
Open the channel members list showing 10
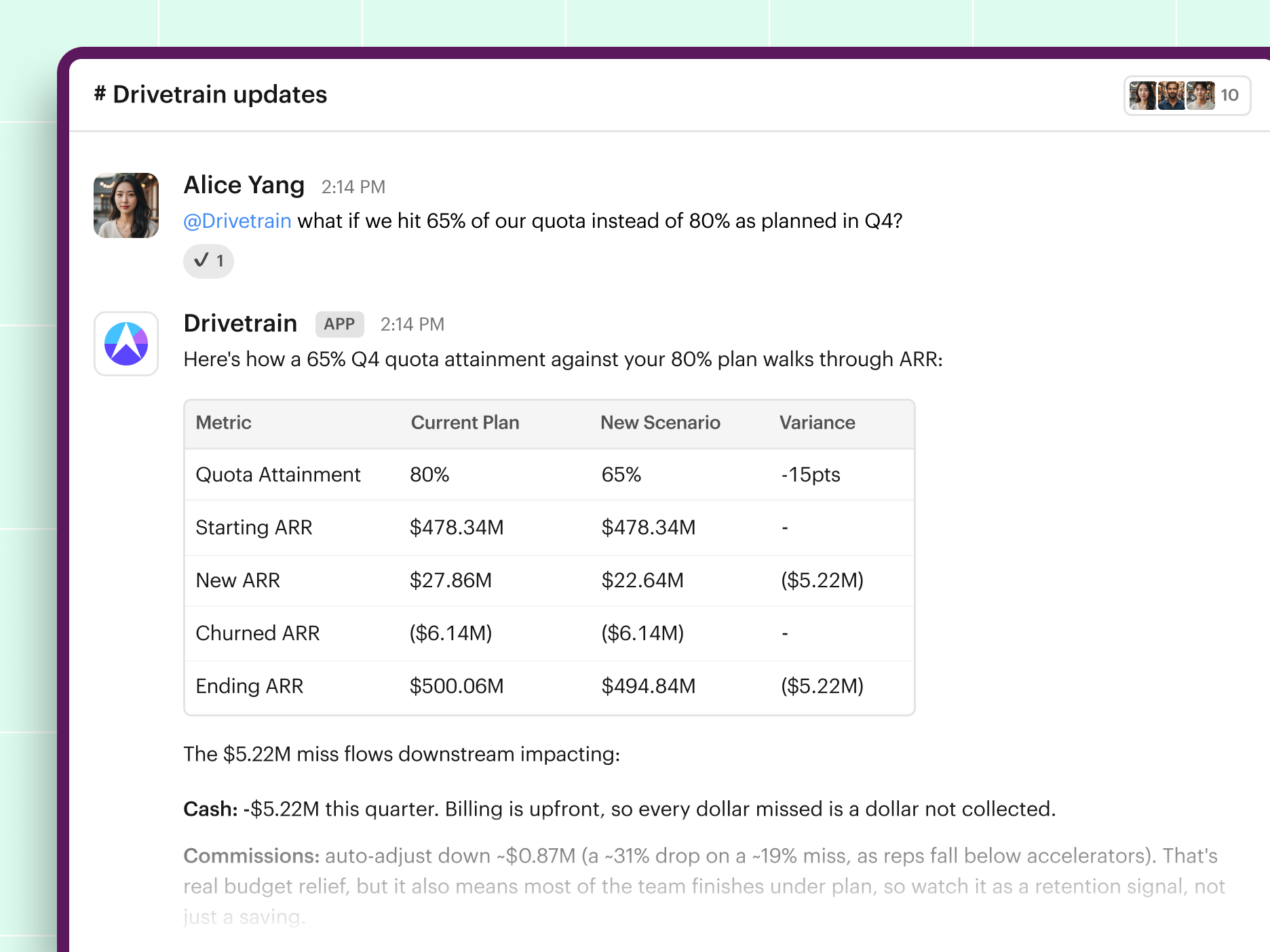coord(1187,96)
